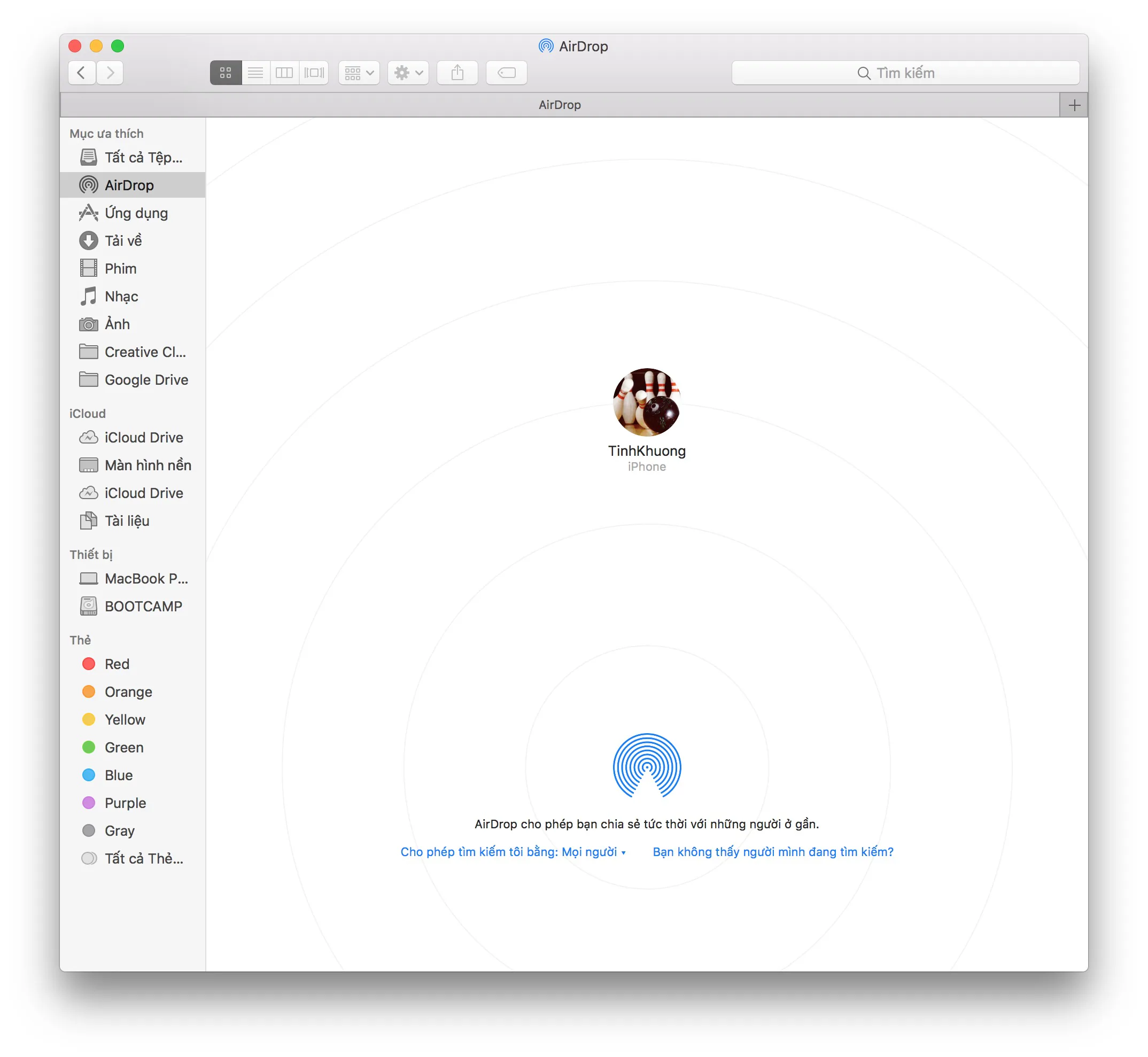Select the AirDrop tab
Screen dimensions: 1148x1057
(x=560, y=105)
